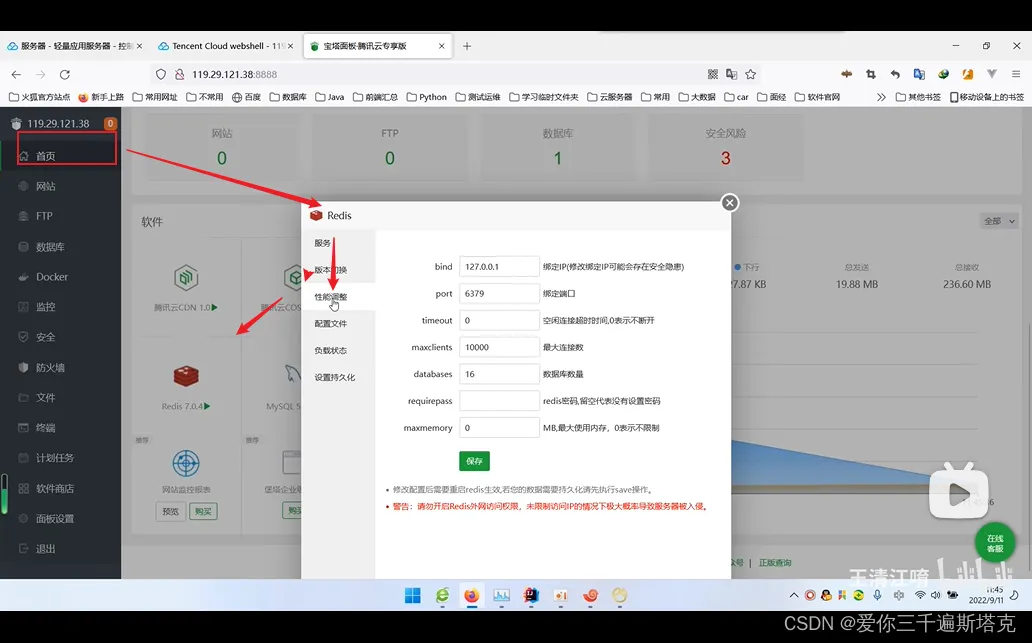
Task: Click the port input field
Action: click(499, 294)
